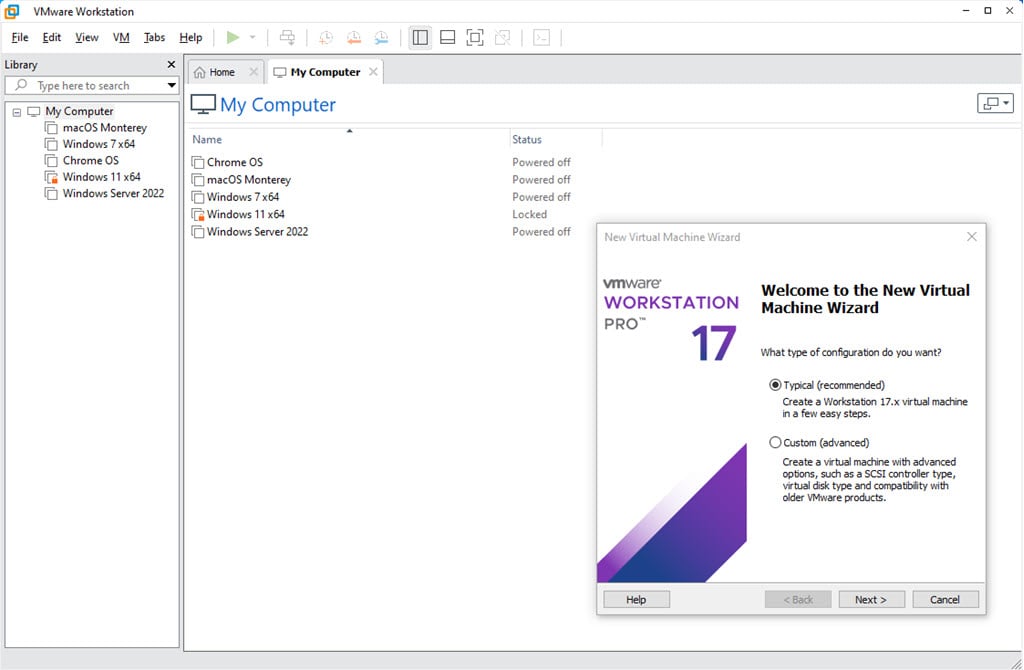Click the VM icon beside Windows Server 2022 in Library
The width and height of the screenshot is (1024, 670).
(x=51, y=194)
